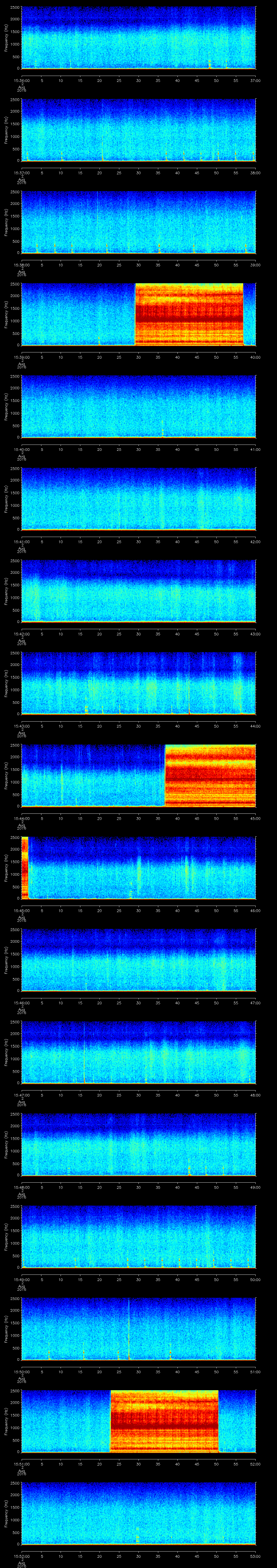Click the 45-second tick under the 15:49 spectrogram
Screen dimensions: 277x1568
pos(197,1279)
